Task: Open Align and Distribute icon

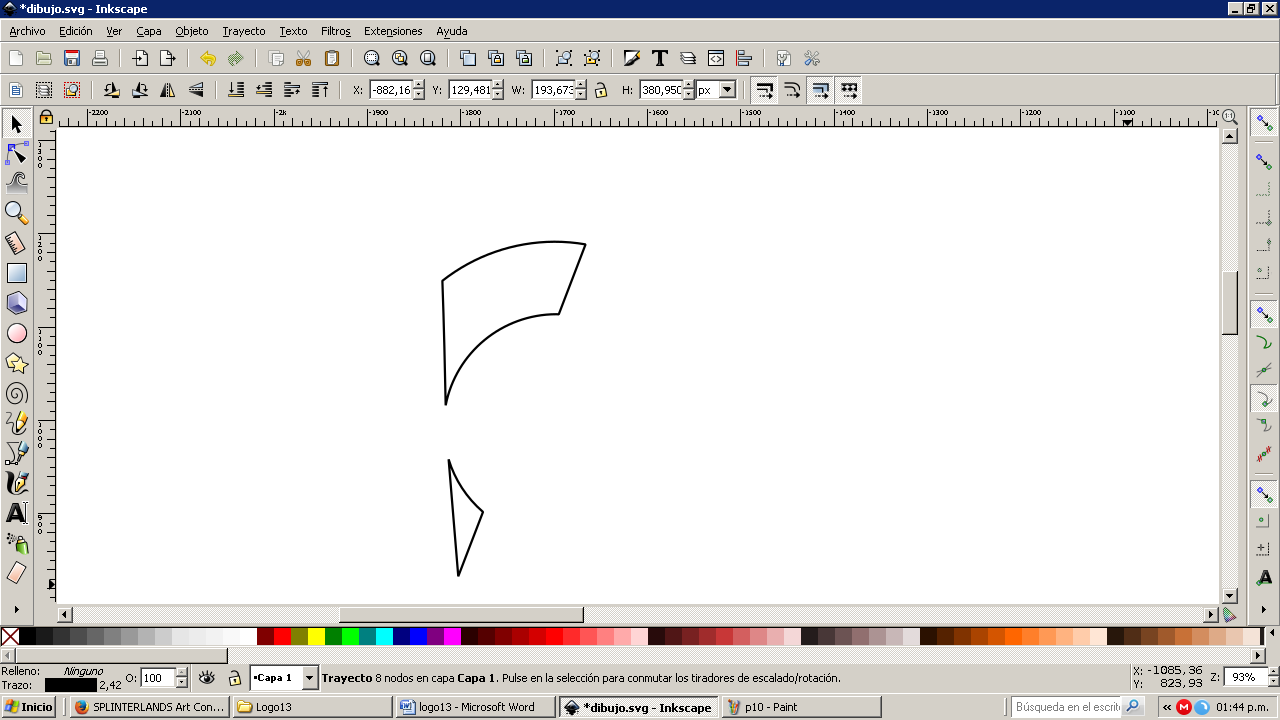Action: click(x=744, y=58)
